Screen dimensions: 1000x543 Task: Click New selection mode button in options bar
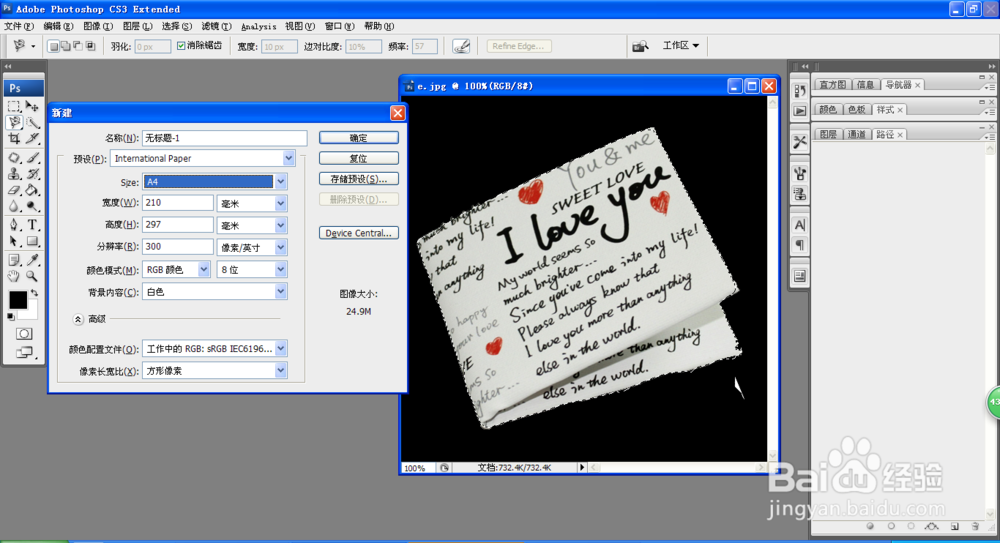pos(54,46)
